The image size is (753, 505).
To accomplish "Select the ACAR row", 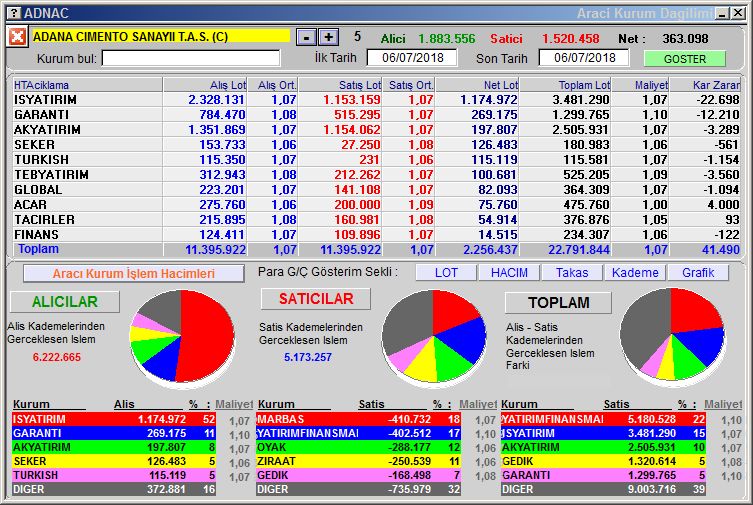I will [376, 204].
